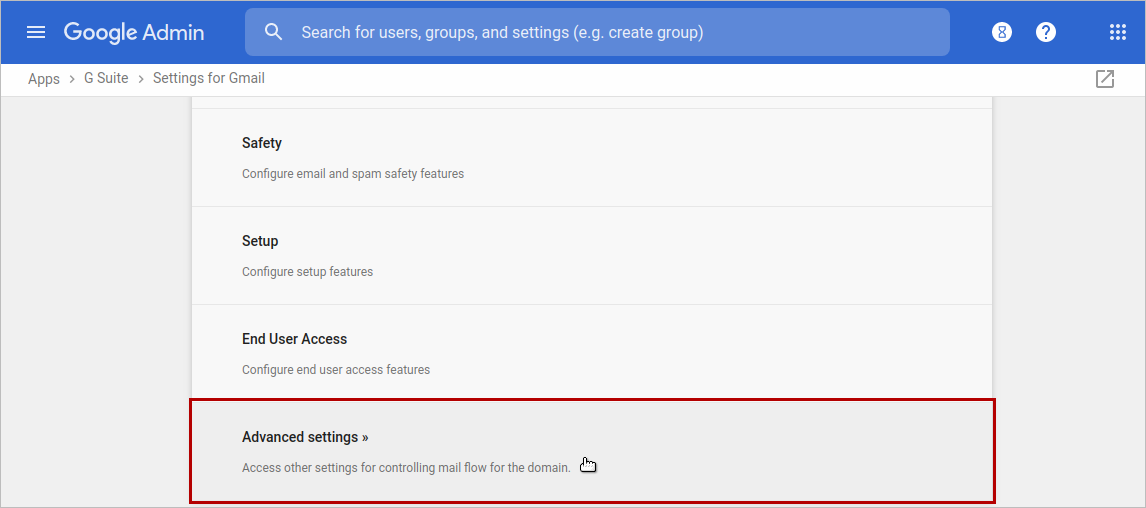Click 'Access other settings for controlling mail flow' description
1146x508 pixels.
[x=406, y=467]
